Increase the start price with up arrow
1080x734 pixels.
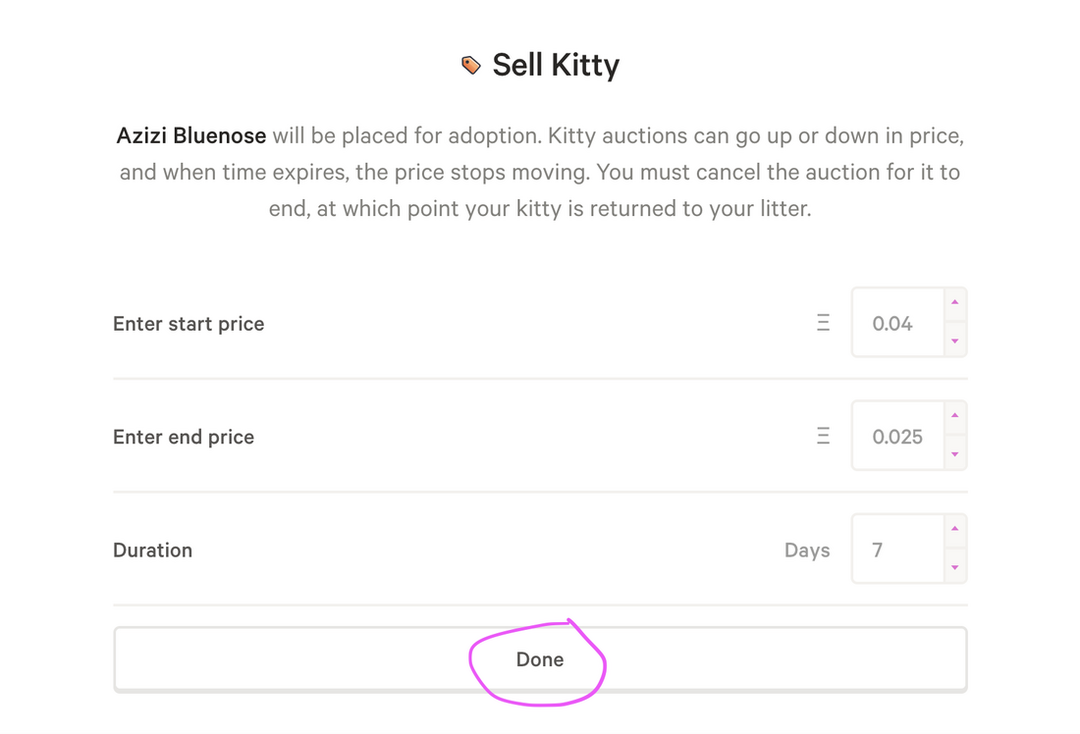[x=955, y=303]
